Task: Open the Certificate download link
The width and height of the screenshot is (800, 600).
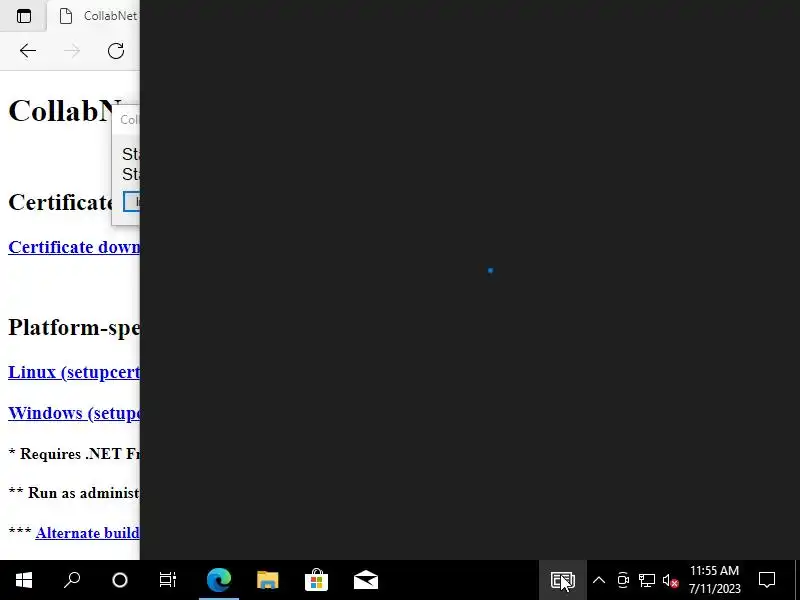Action: point(74,247)
